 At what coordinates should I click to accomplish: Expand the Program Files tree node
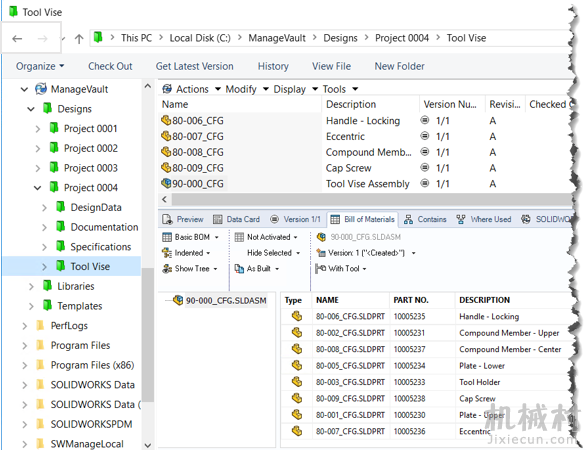24,345
